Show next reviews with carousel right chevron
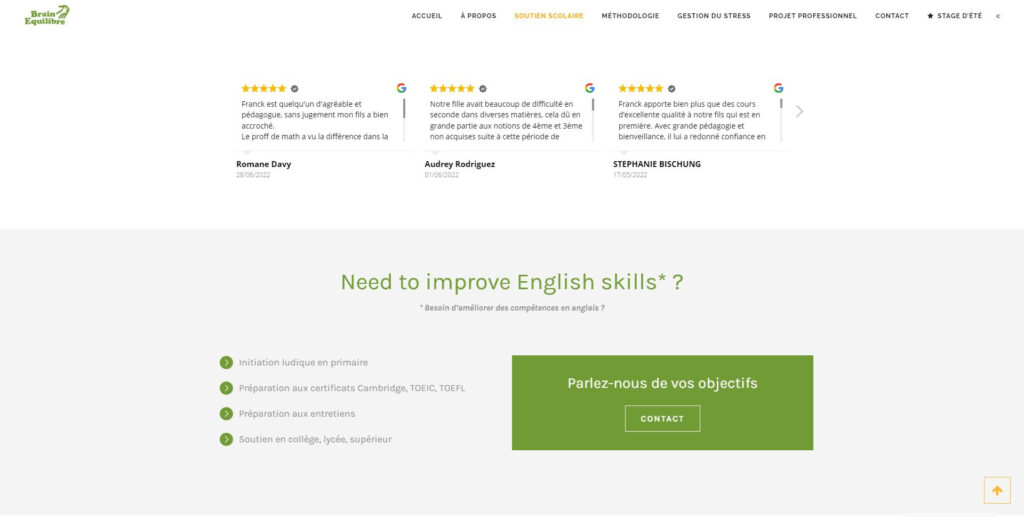 point(799,112)
